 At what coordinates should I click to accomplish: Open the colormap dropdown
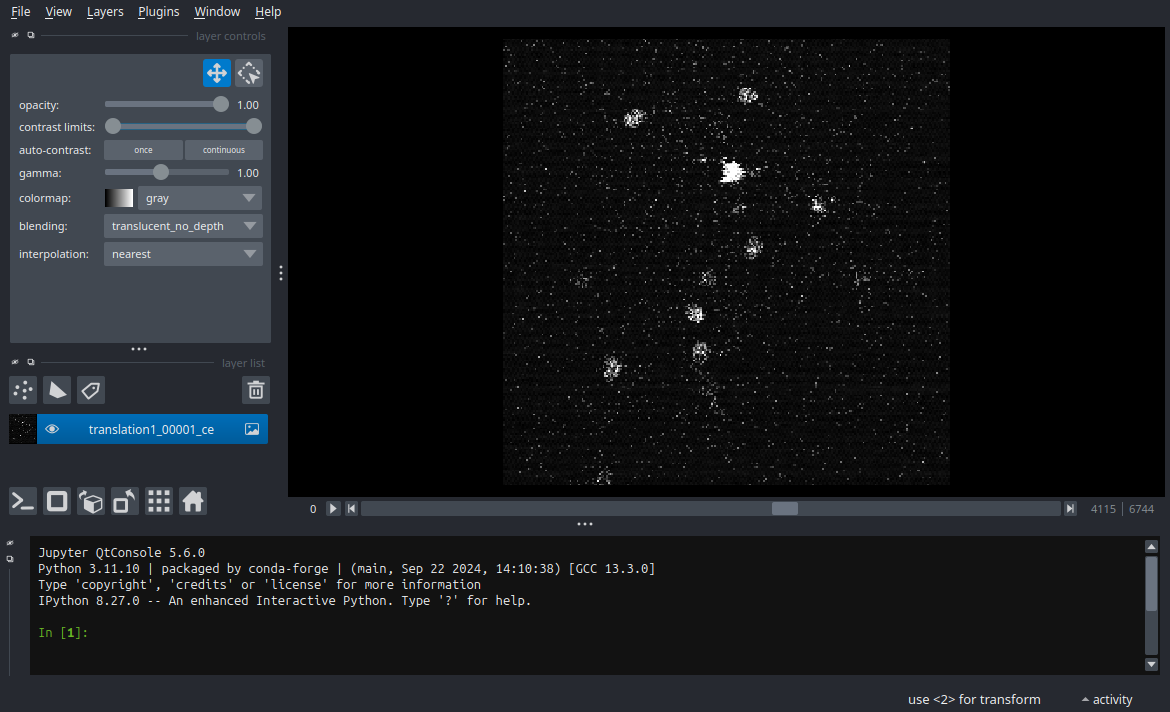coord(199,197)
